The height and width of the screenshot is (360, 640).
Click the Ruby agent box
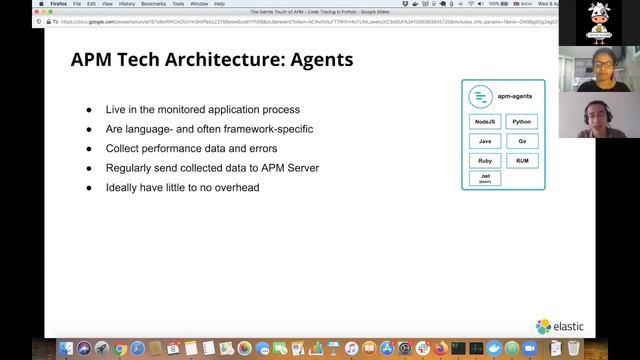pyautogui.click(x=485, y=161)
